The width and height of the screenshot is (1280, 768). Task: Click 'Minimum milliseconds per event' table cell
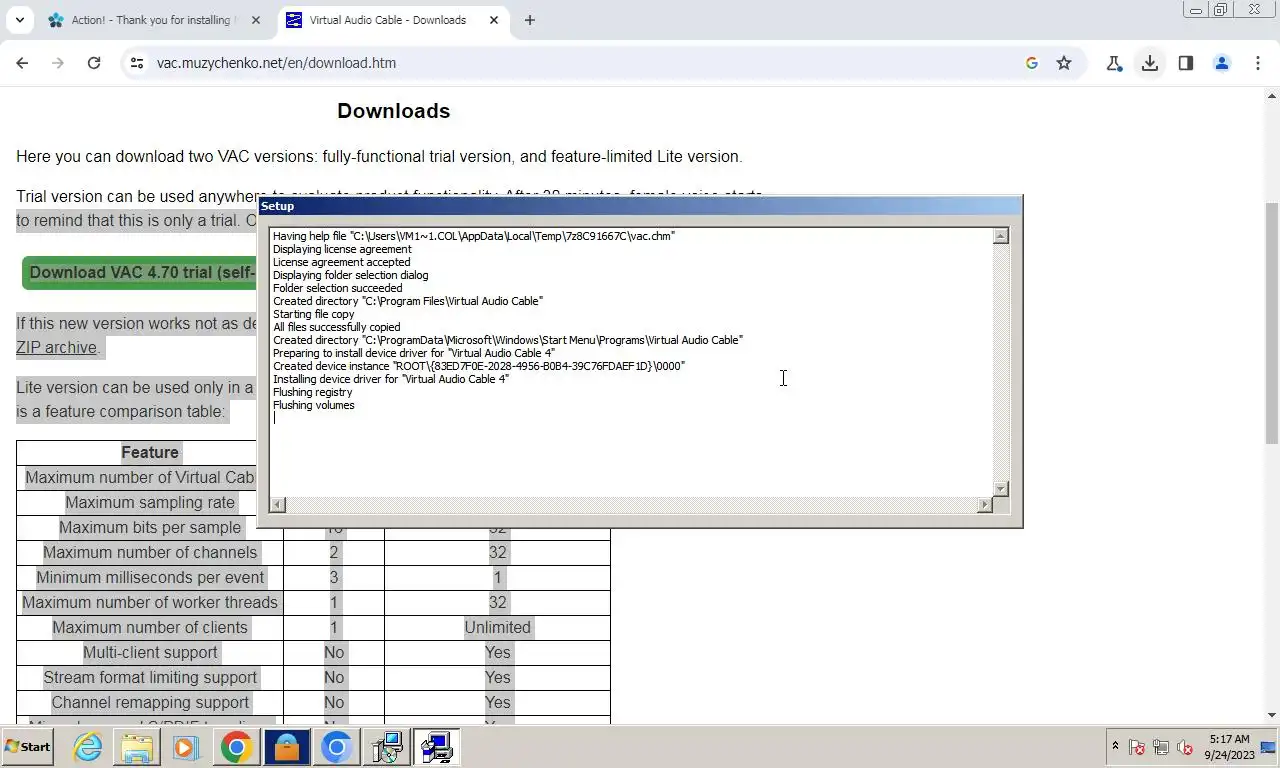coord(150,577)
